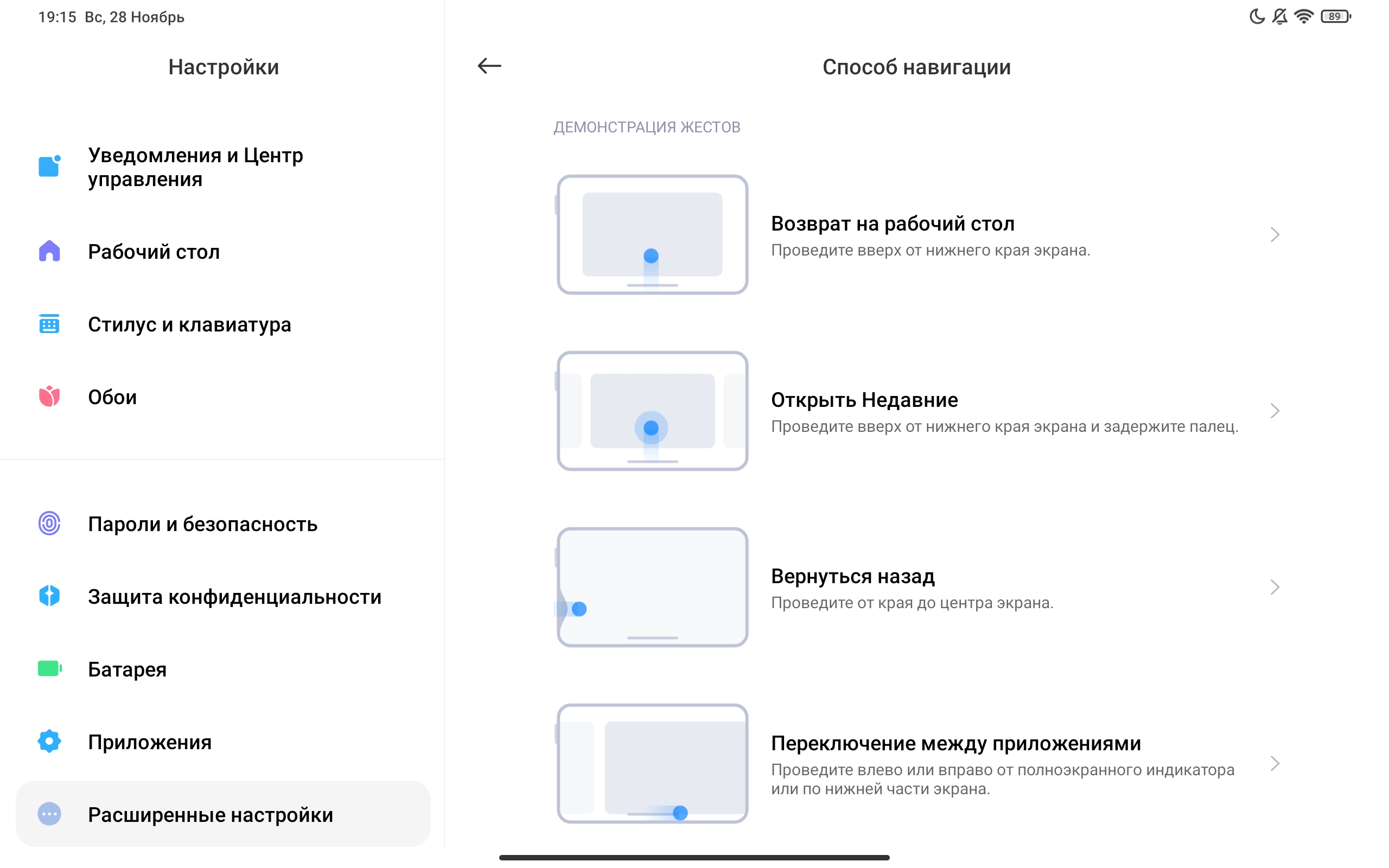Tap the back arrow icon
This screenshot has height=868, width=1389.
489,66
